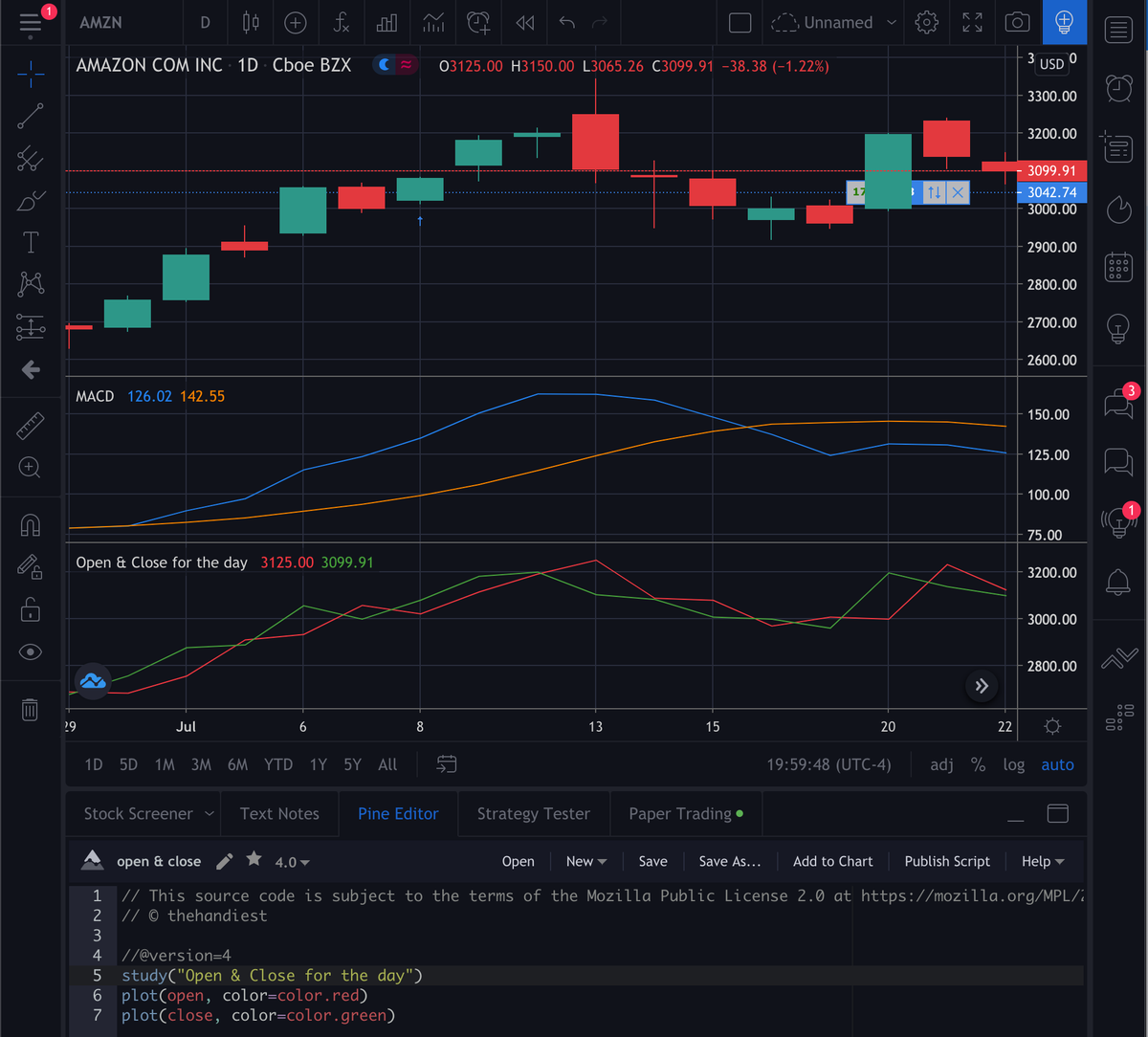This screenshot has width=1148, height=1037.
Task: Toggle the auto scale option
Action: pyautogui.click(x=1057, y=764)
